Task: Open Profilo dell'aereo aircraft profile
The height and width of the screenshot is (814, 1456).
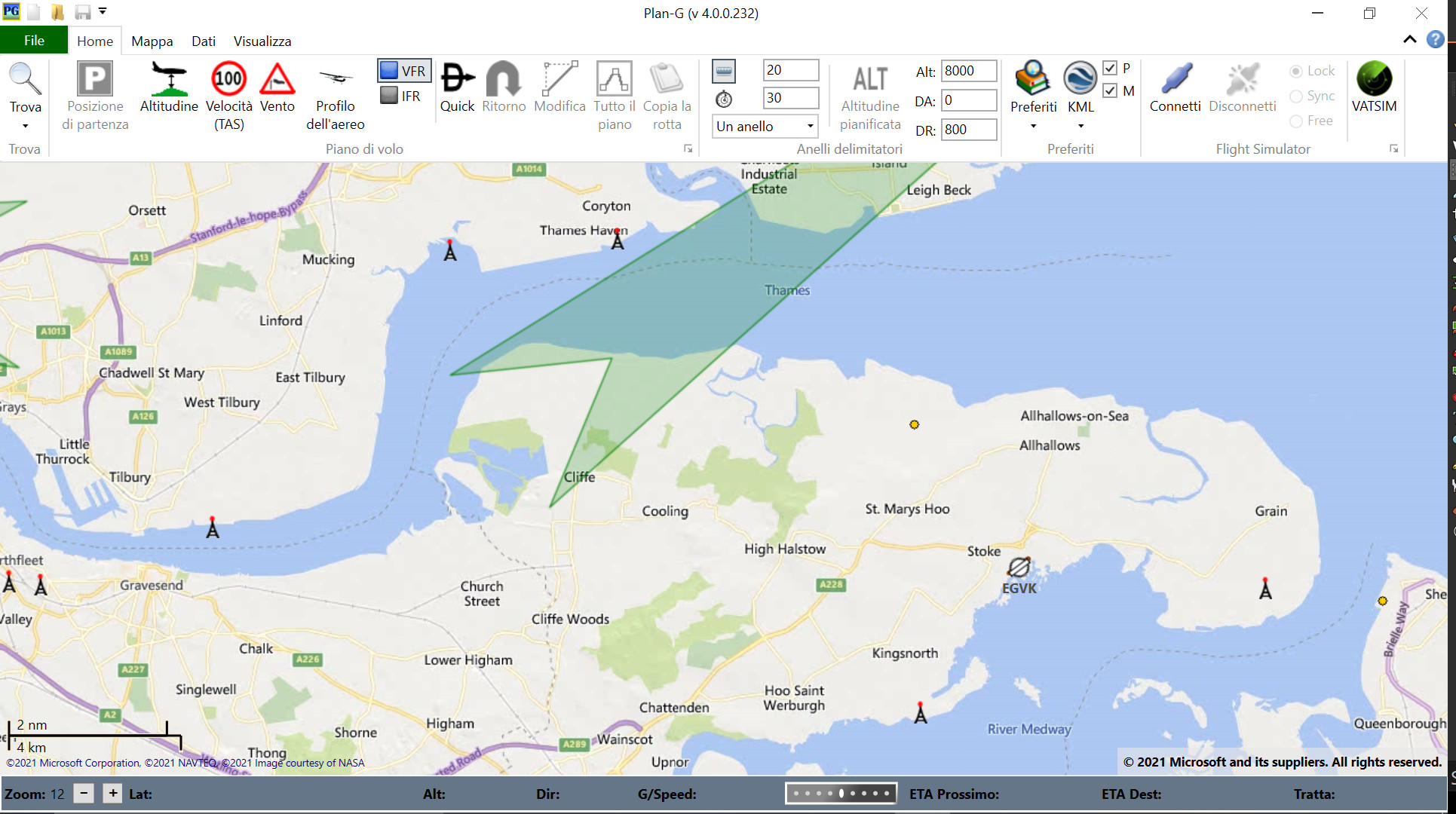Action: (x=335, y=78)
